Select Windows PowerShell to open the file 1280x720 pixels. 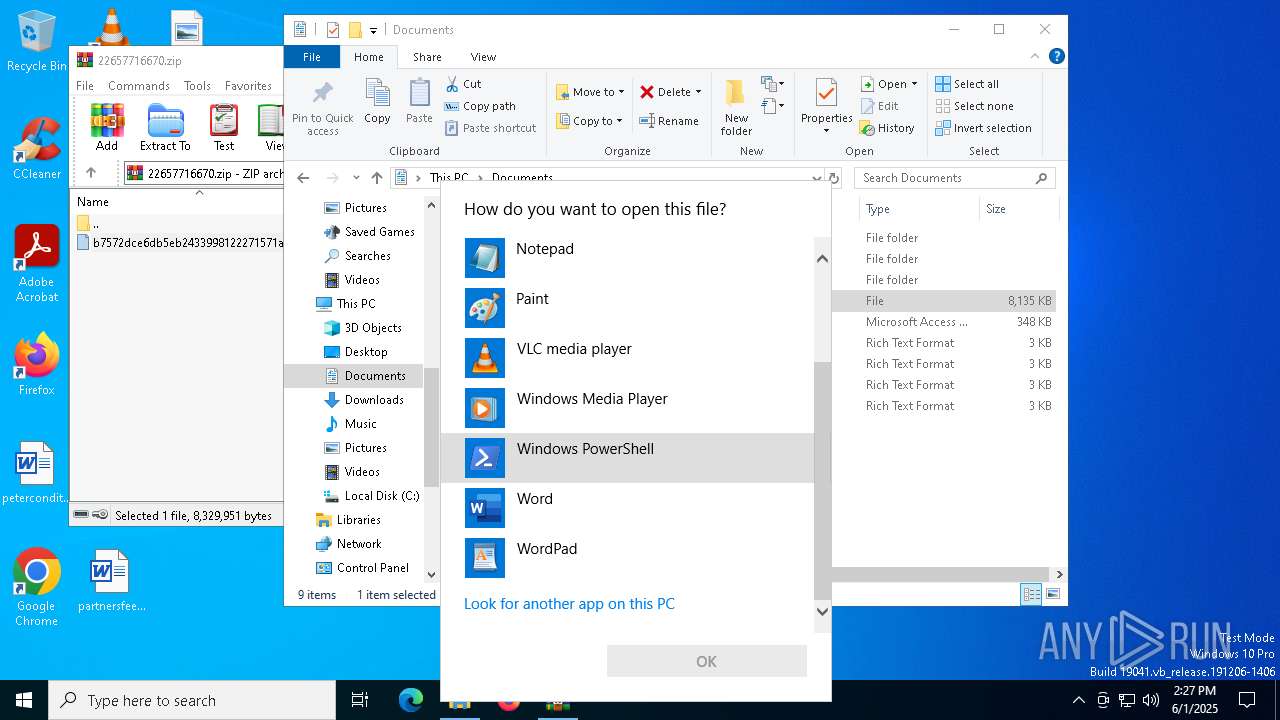[627, 458]
